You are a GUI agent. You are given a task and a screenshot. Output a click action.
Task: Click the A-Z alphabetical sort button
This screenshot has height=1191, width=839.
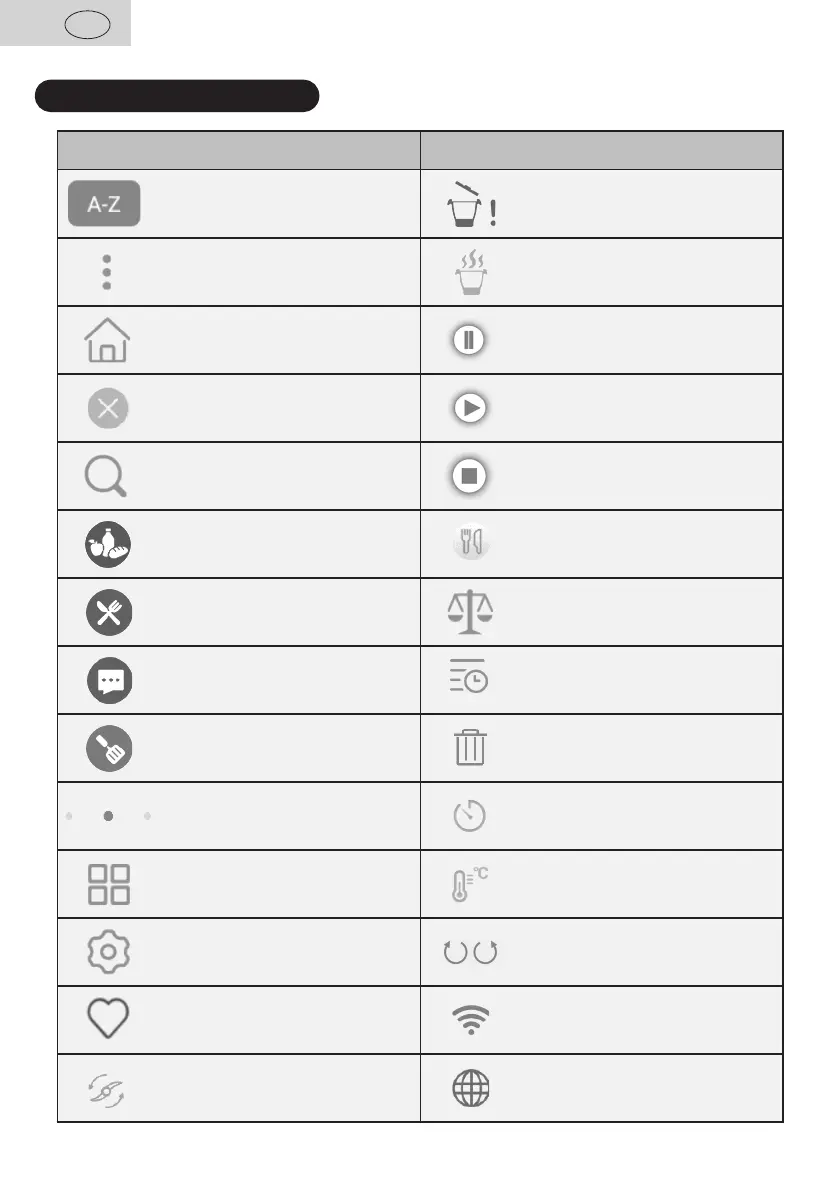[104, 204]
